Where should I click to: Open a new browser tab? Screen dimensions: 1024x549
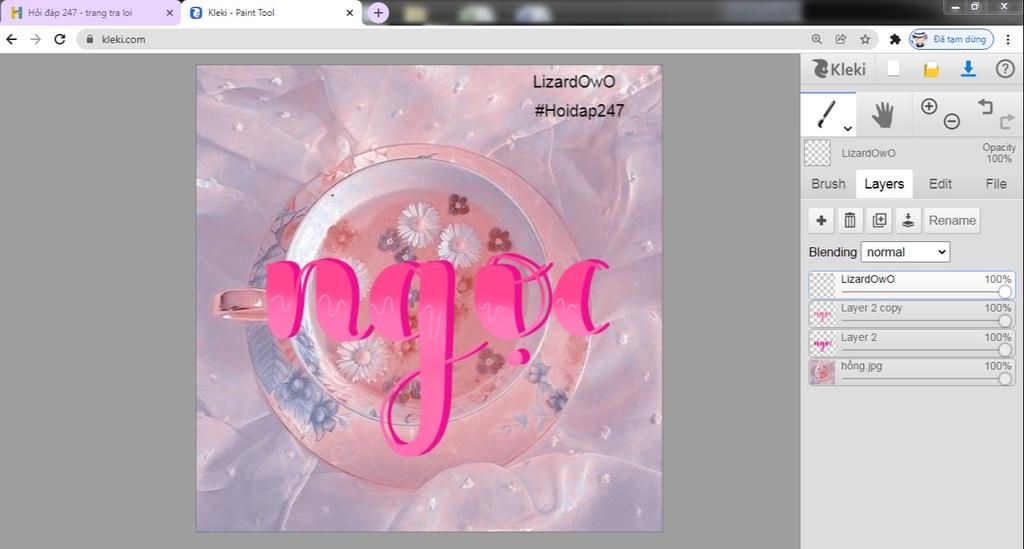(x=377, y=12)
